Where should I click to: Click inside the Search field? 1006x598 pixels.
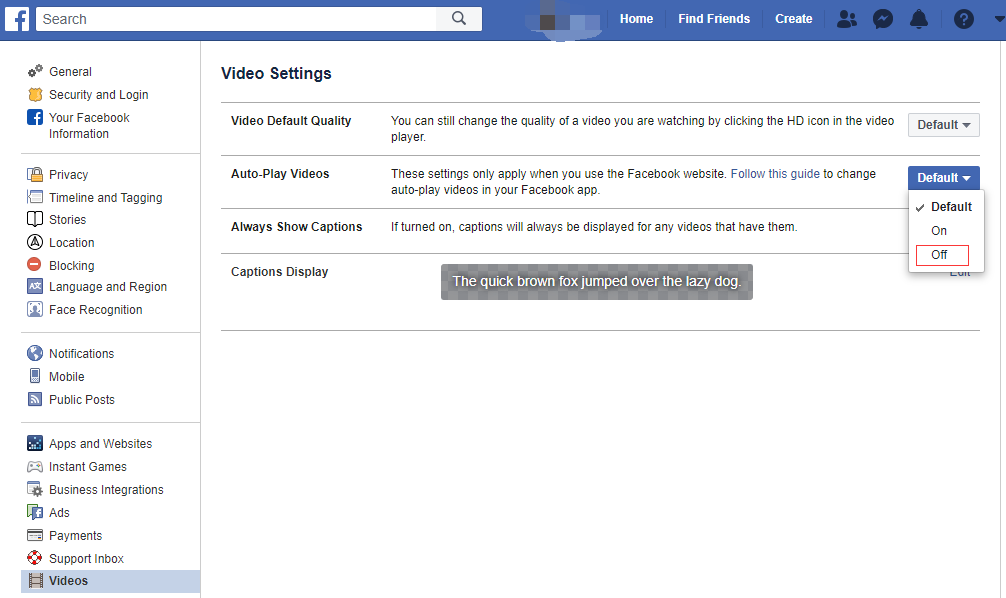(x=236, y=19)
